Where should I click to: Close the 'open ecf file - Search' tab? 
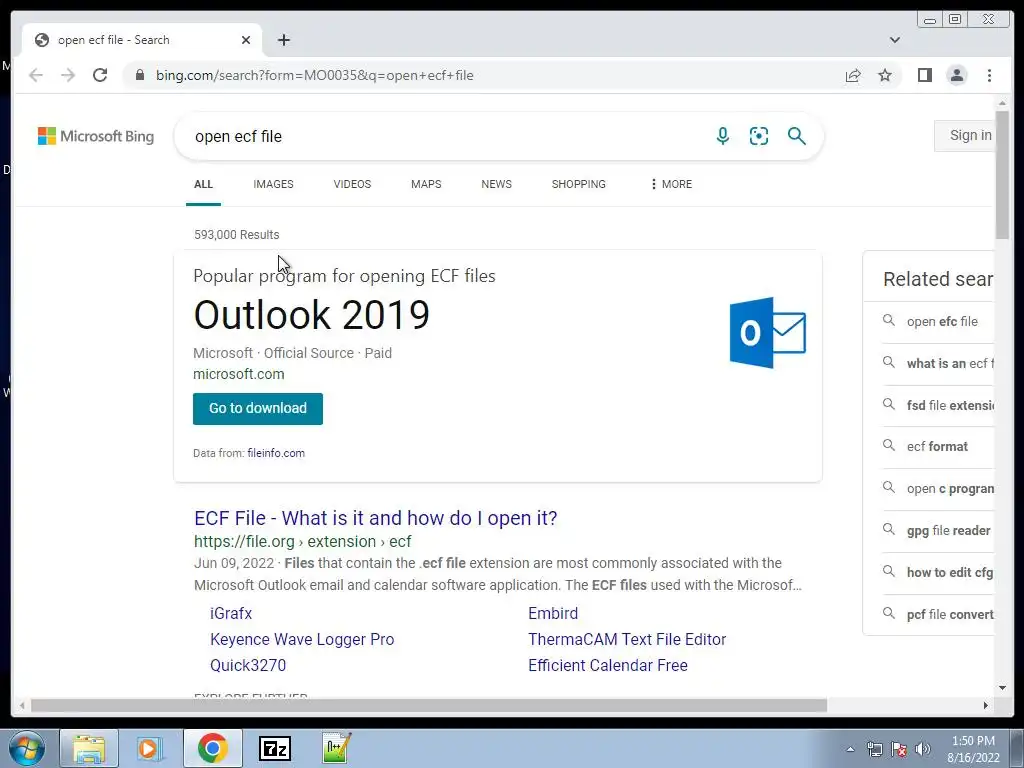click(246, 40)
